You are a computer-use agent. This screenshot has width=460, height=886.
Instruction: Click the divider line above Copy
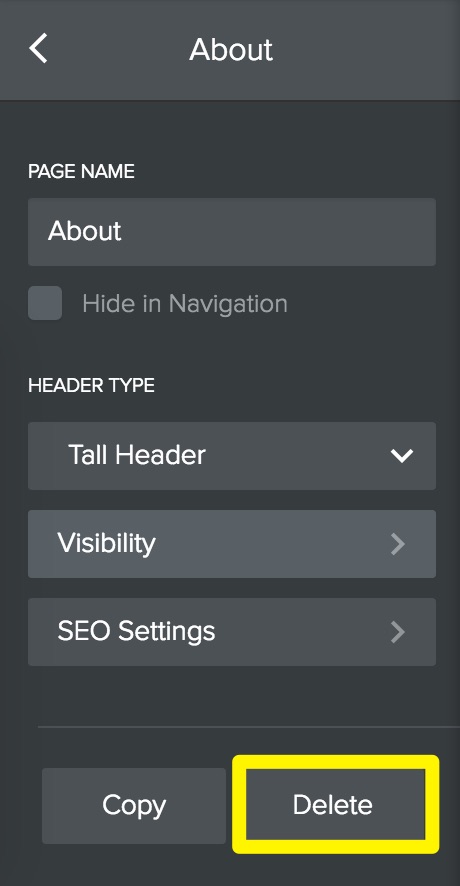(249, 727)
